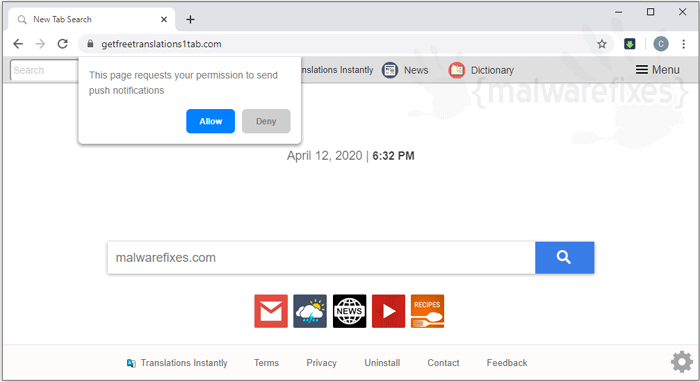Select the New Tab Search tab

(92, 19)
